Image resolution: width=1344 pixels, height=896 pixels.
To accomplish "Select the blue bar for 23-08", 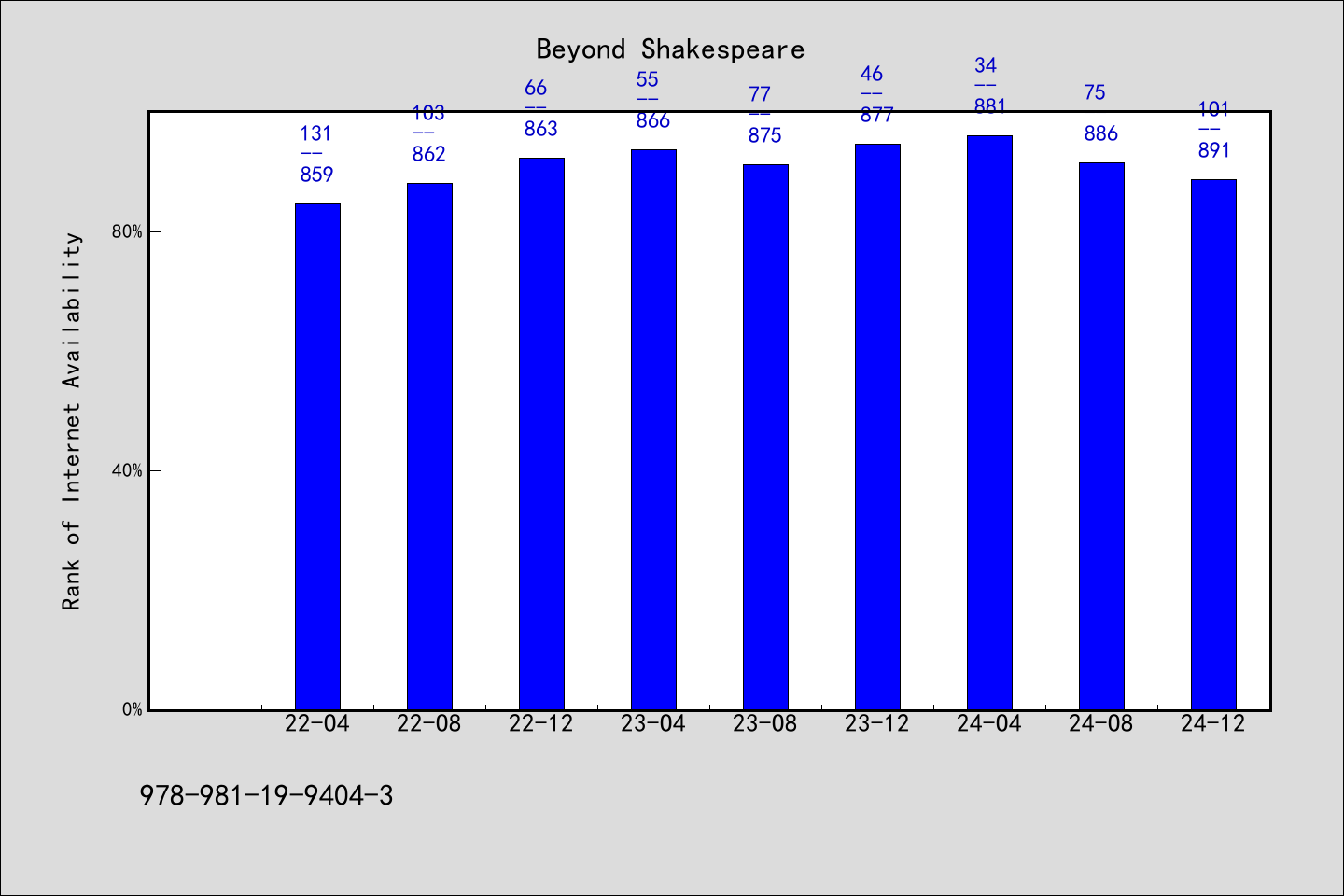I will pyautogui.click(x=765, y=437).
